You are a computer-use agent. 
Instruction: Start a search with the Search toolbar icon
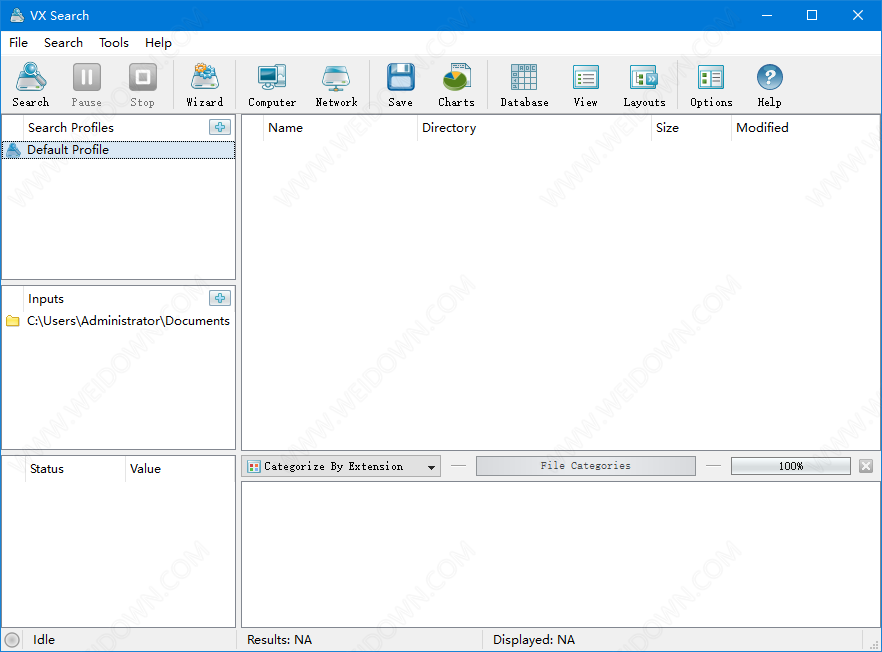(31, 85)
